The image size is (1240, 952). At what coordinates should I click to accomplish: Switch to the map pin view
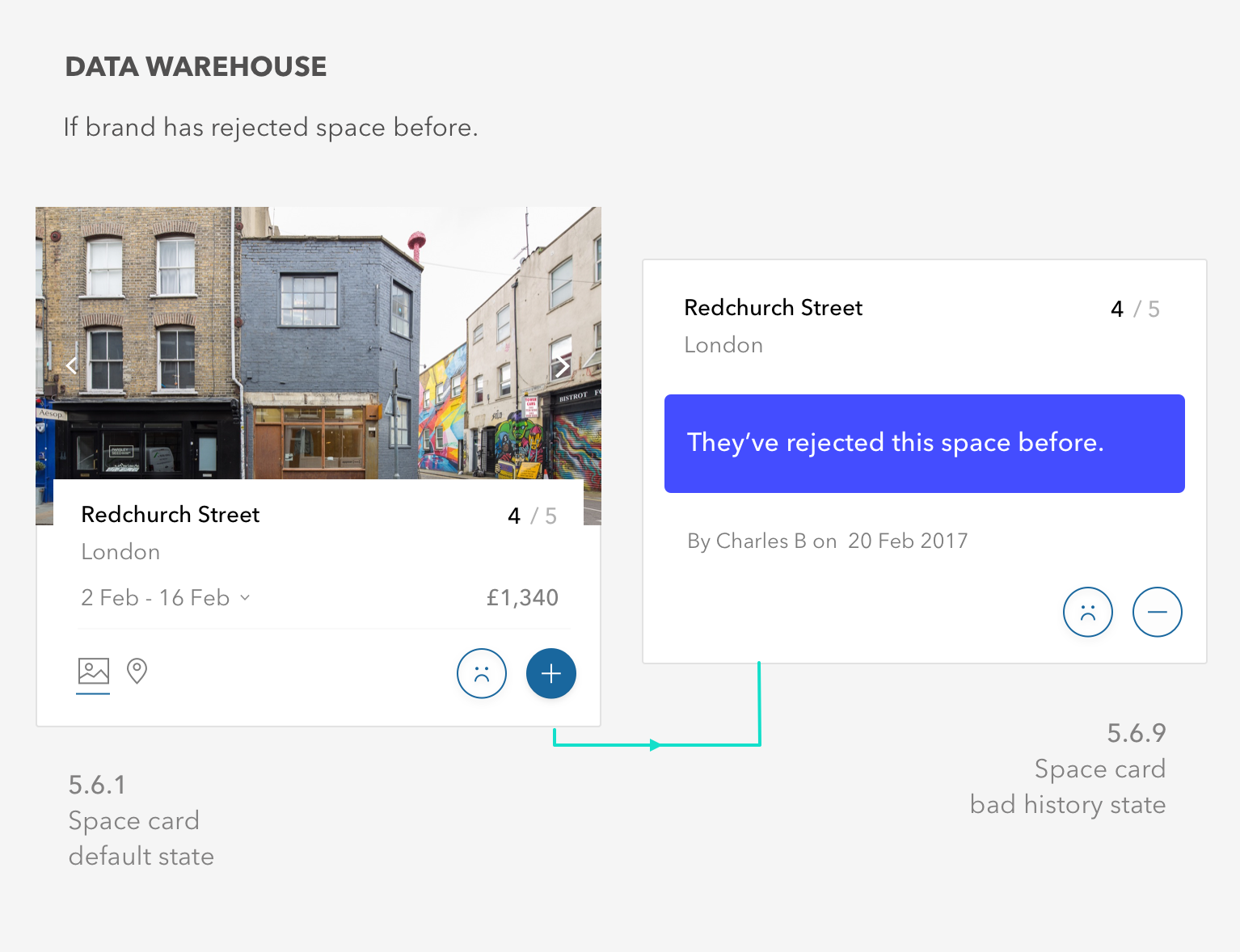pyautogui.click(x=137, y=671)
